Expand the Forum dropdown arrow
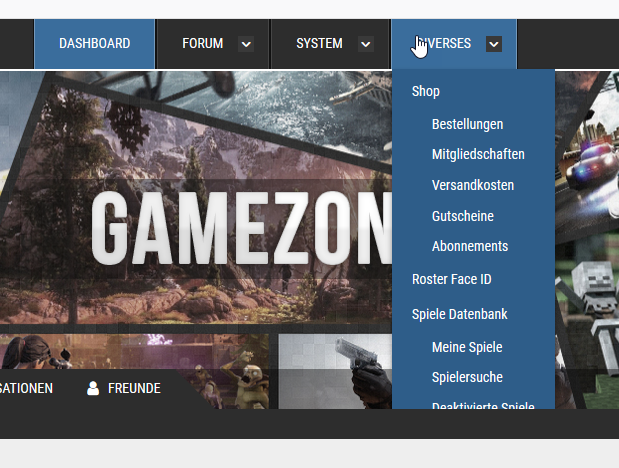This screenshot has width=619, height=468. point(246,44)
